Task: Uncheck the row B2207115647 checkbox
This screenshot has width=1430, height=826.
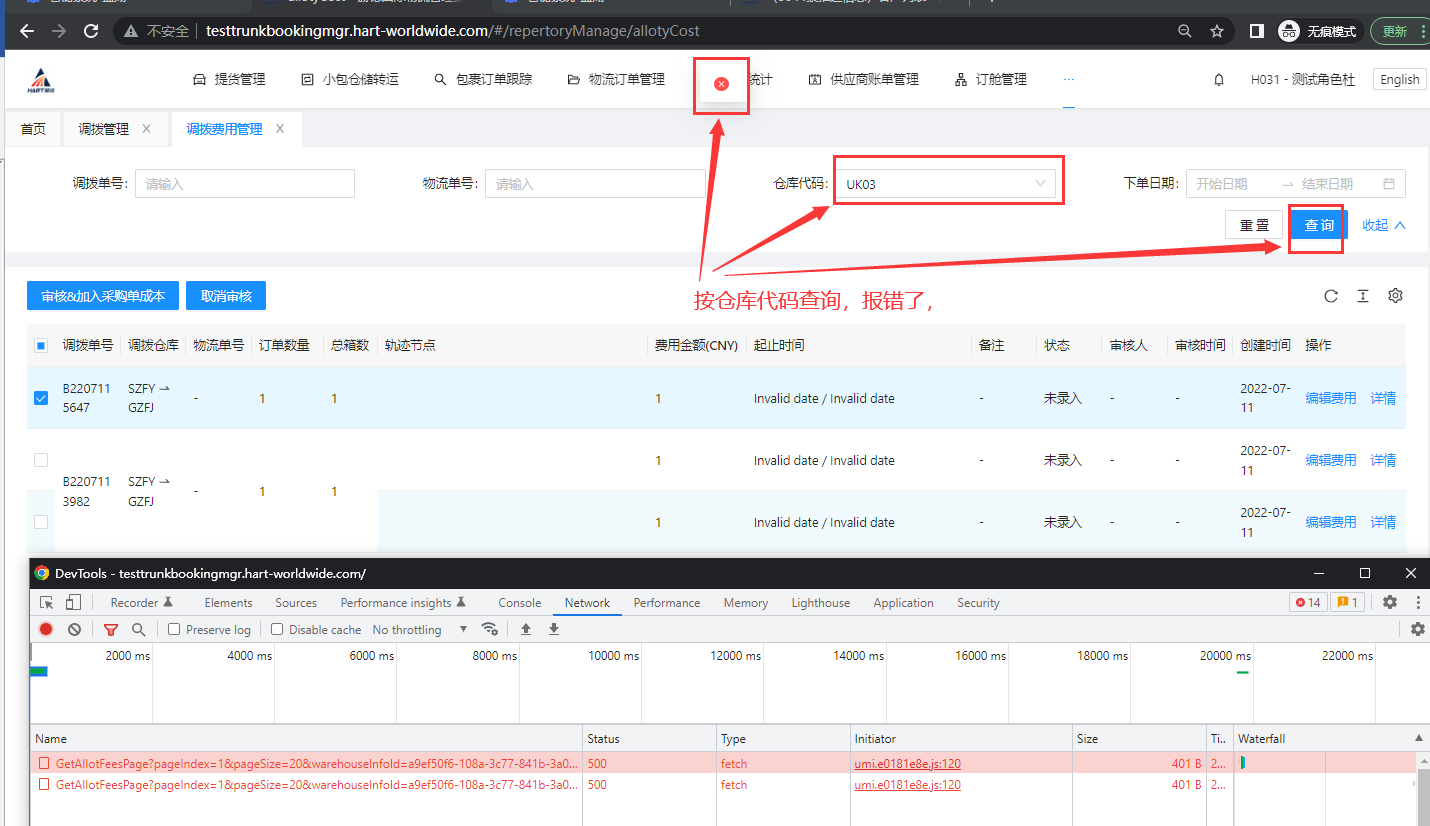Action: click(x=41, y=398)
